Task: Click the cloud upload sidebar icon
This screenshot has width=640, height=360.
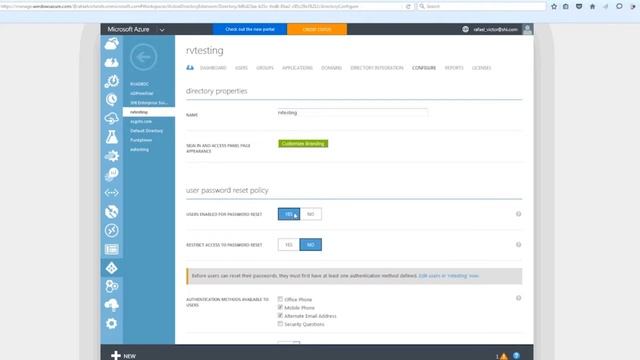Action: point(111,305)
